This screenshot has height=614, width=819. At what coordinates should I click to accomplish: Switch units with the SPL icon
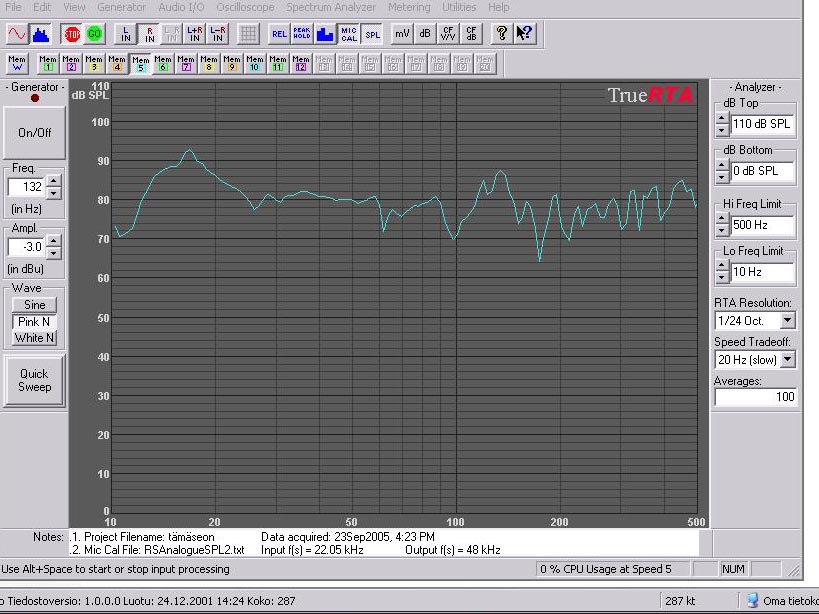coord(372,34)
